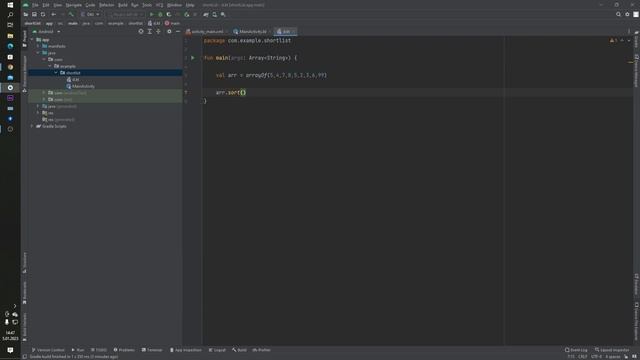640x360 pixels.
Task: Open Project panel gear options
Action: point(169,31)
